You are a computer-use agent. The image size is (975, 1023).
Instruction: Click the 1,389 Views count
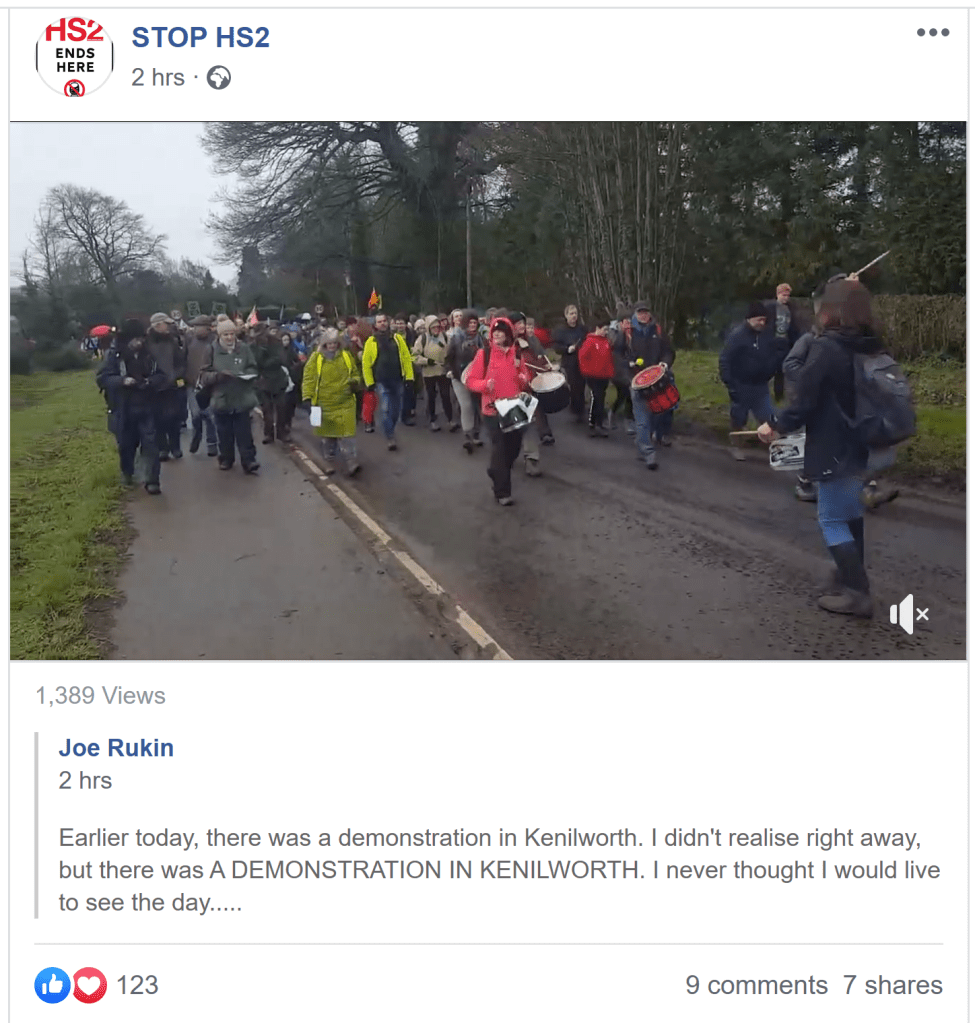click(x=101, y=695)
